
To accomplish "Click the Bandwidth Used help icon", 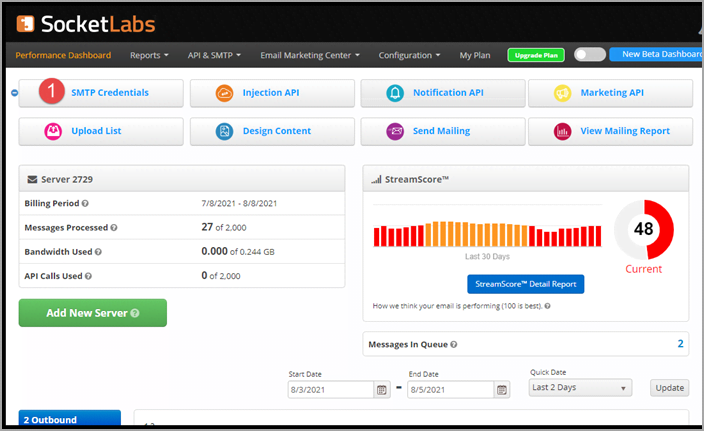I will click(x=98, y=252).
